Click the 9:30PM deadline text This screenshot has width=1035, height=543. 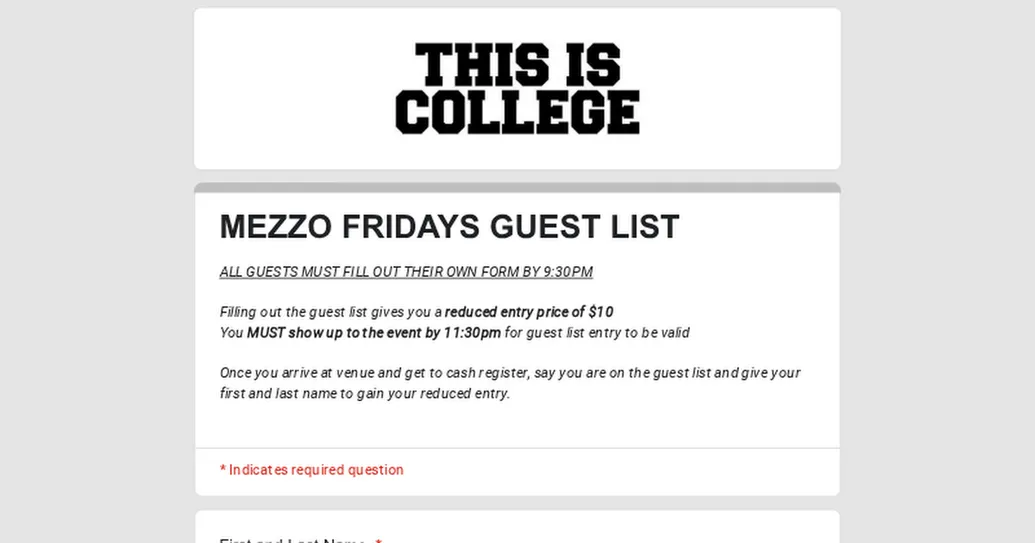coord(568,272)
